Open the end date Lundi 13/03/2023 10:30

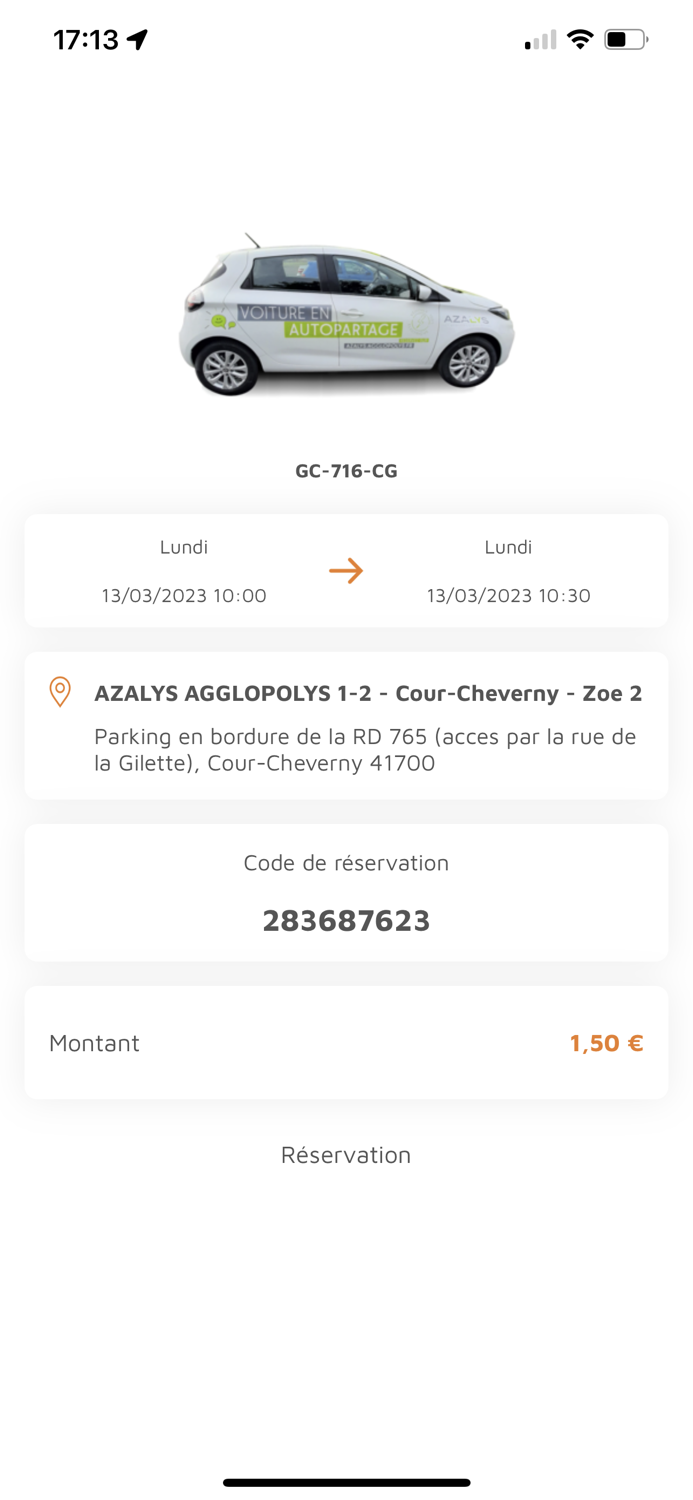pos(508,572)
